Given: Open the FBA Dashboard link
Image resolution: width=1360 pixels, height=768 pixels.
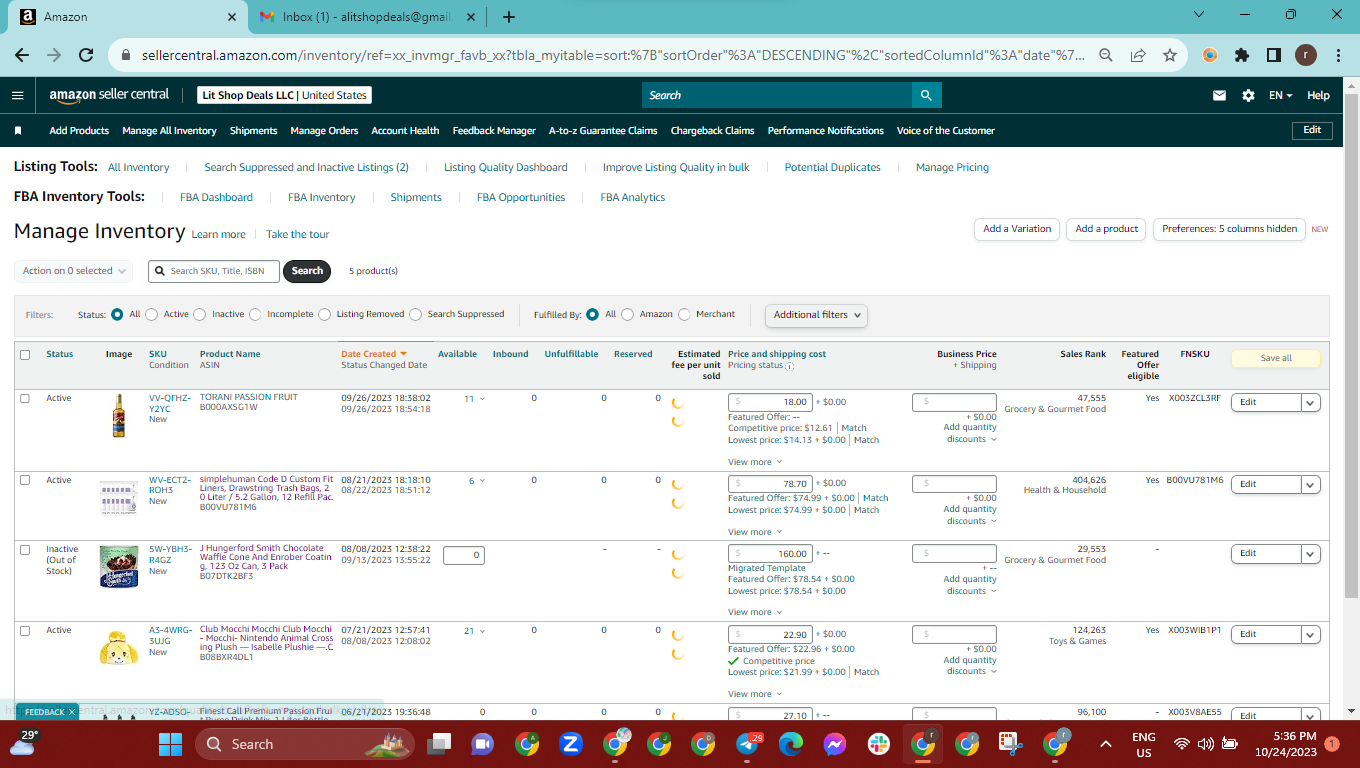Looking at the screenshot, I should point(216,198).
